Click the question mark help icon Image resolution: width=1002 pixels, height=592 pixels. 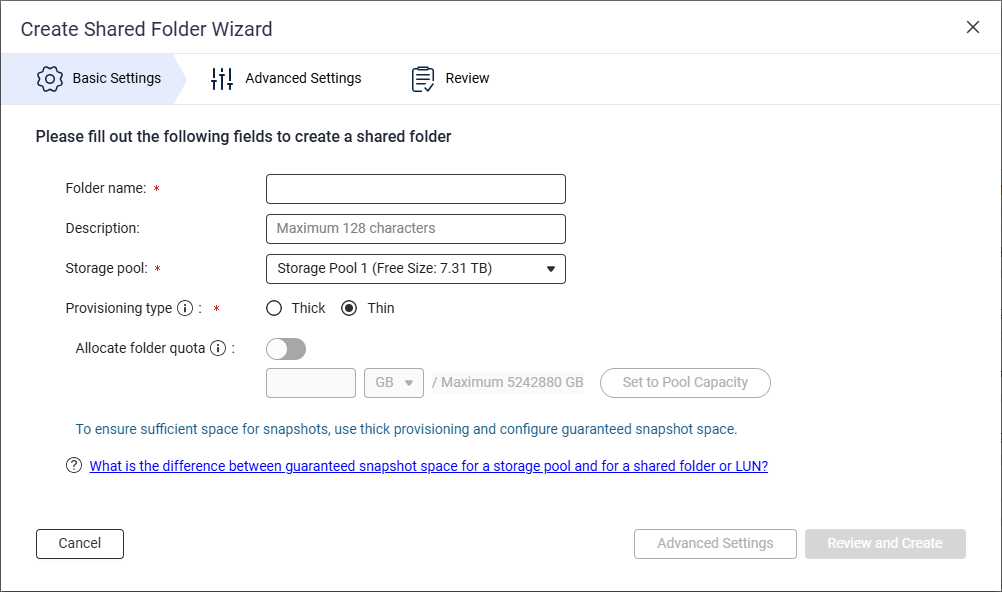pos(74,466)
